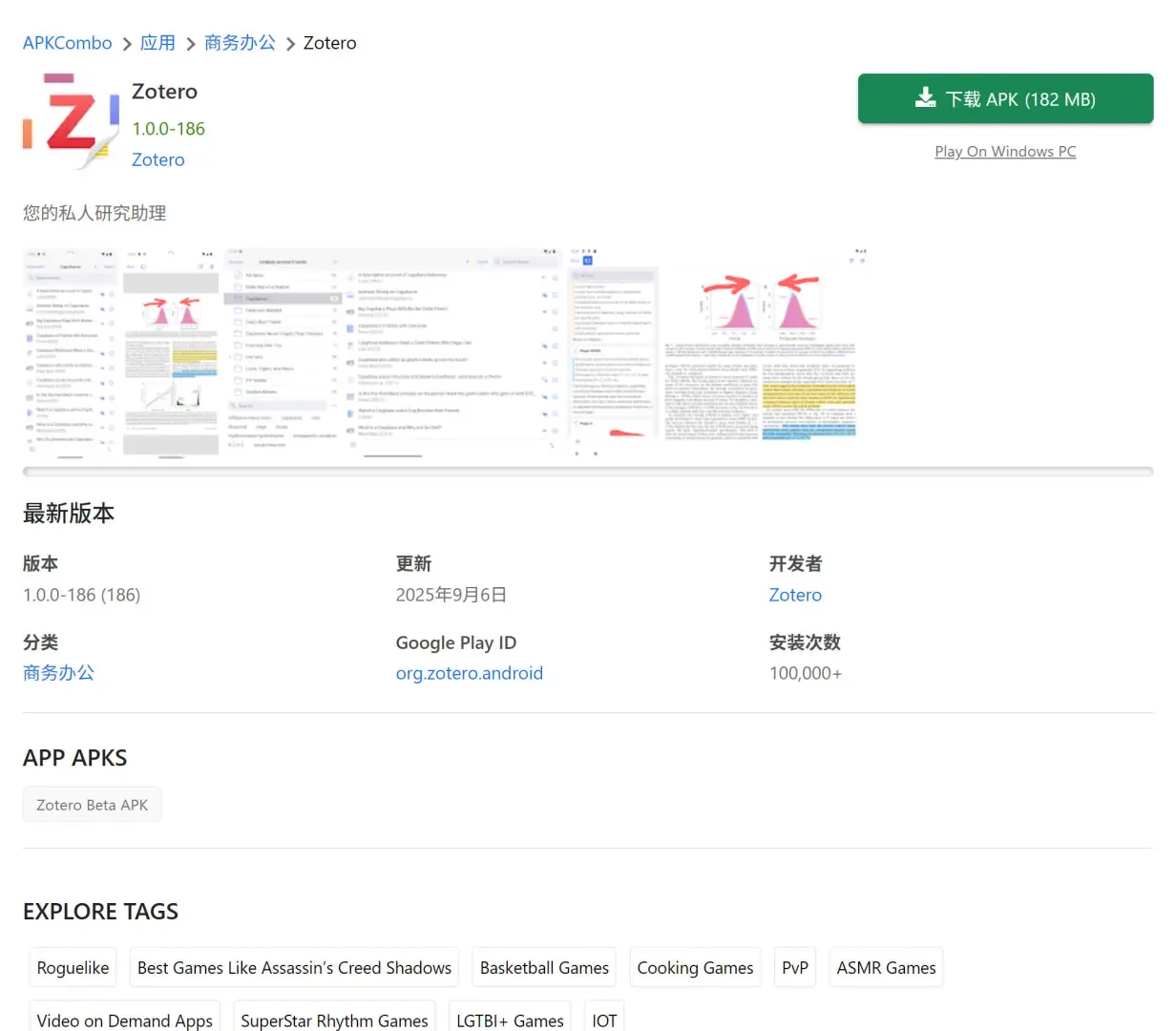Open 商务办公 in the breadcrumb trail

coord(240,42)
